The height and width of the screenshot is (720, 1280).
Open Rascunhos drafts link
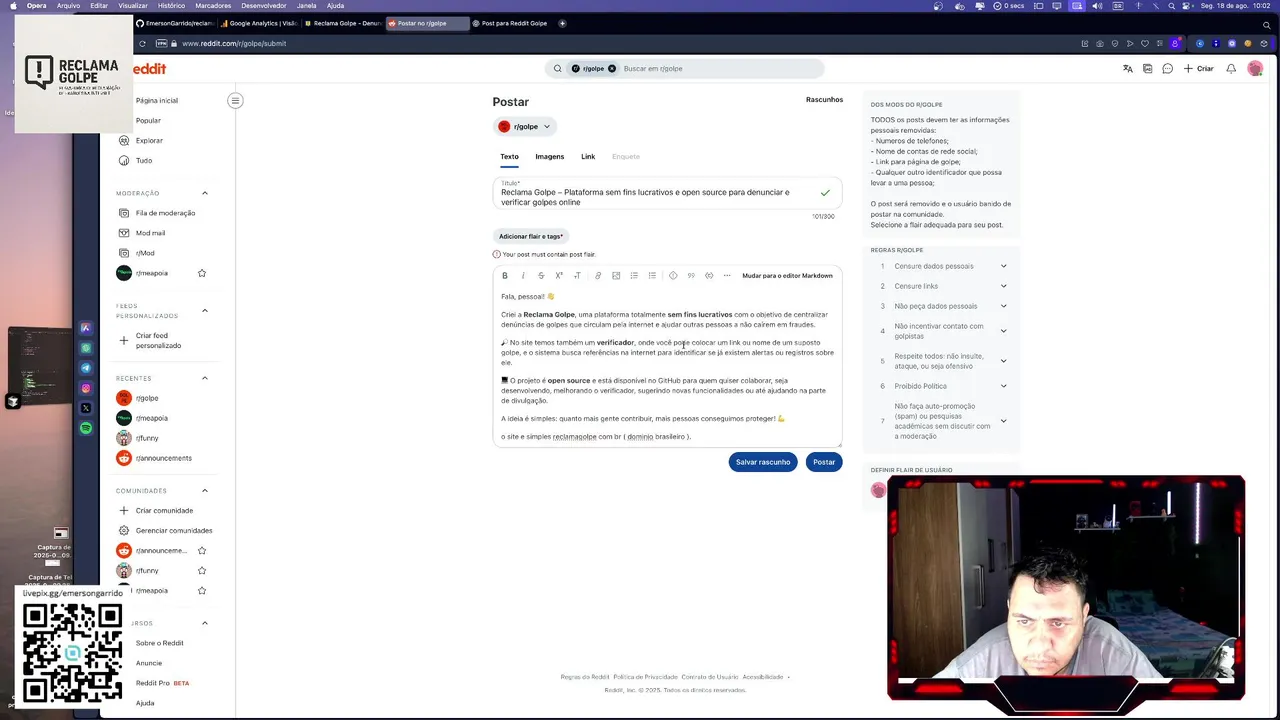[x=824, y=100]
